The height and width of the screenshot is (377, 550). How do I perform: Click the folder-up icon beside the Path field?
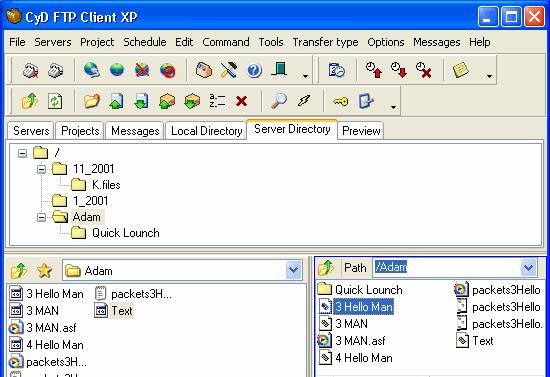[x=326, y=268]
